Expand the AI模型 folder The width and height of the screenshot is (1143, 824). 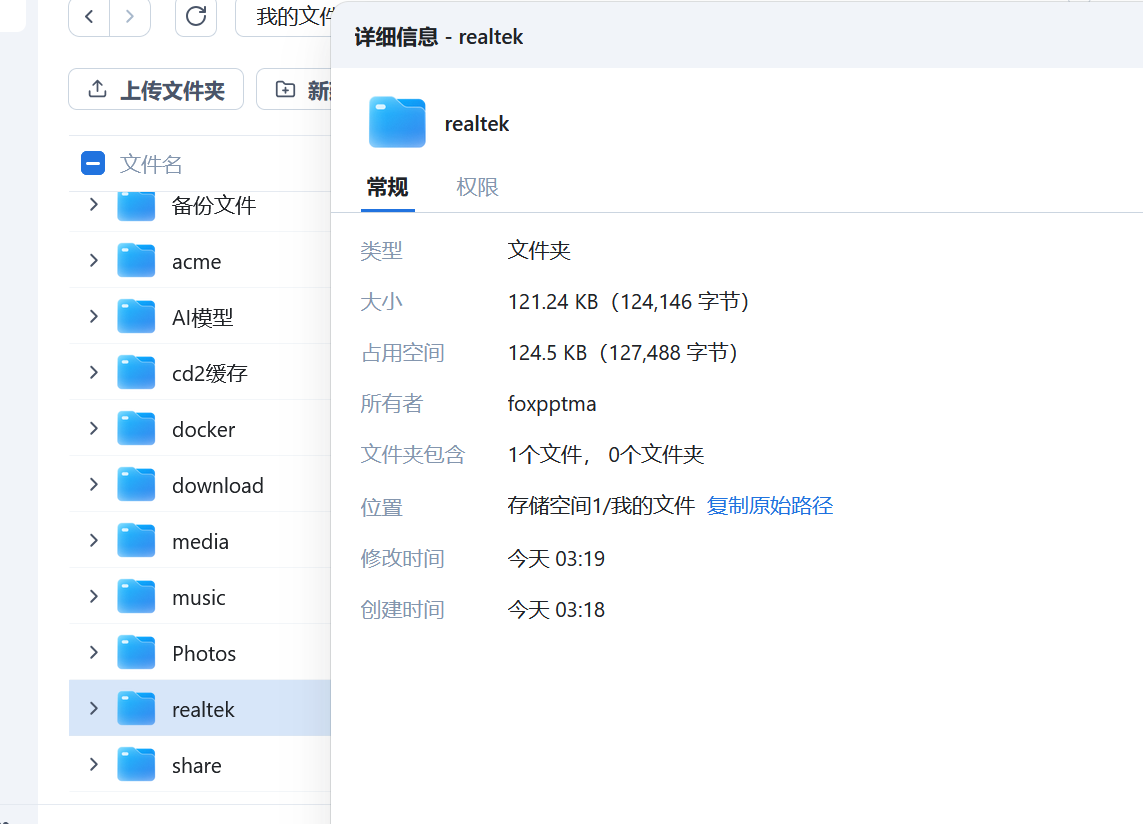pyautogui.click(x=93, y=316)
